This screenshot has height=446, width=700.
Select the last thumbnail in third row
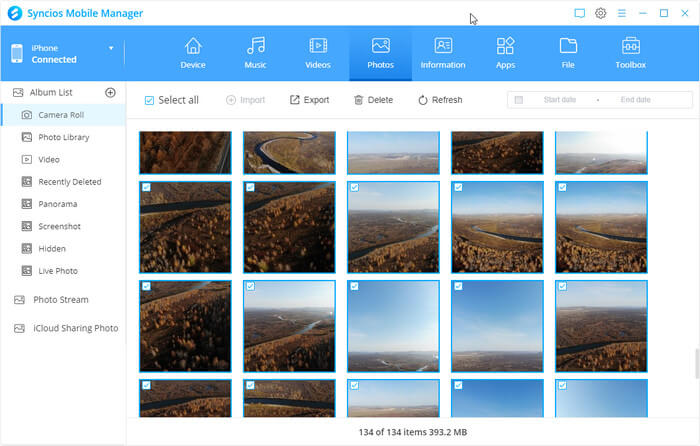pyautogui.click(x=601, y=326)
